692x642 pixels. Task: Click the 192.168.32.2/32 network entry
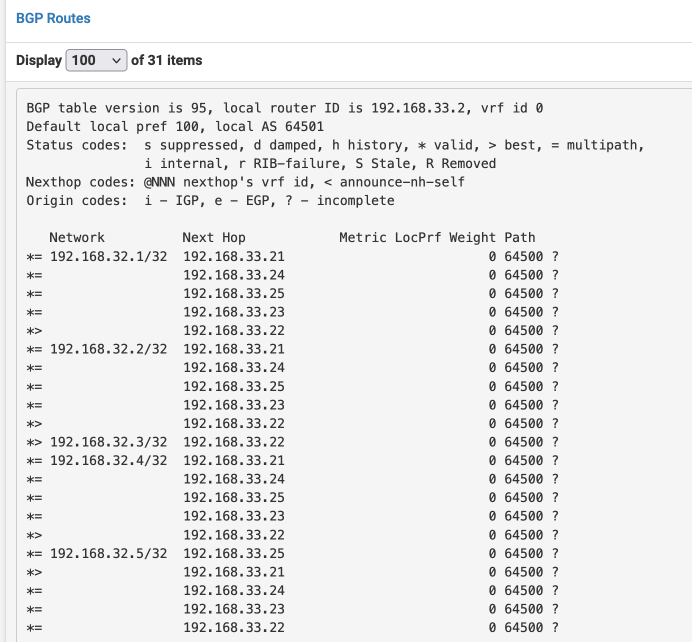pyautogui.click(x=109, y=349)
